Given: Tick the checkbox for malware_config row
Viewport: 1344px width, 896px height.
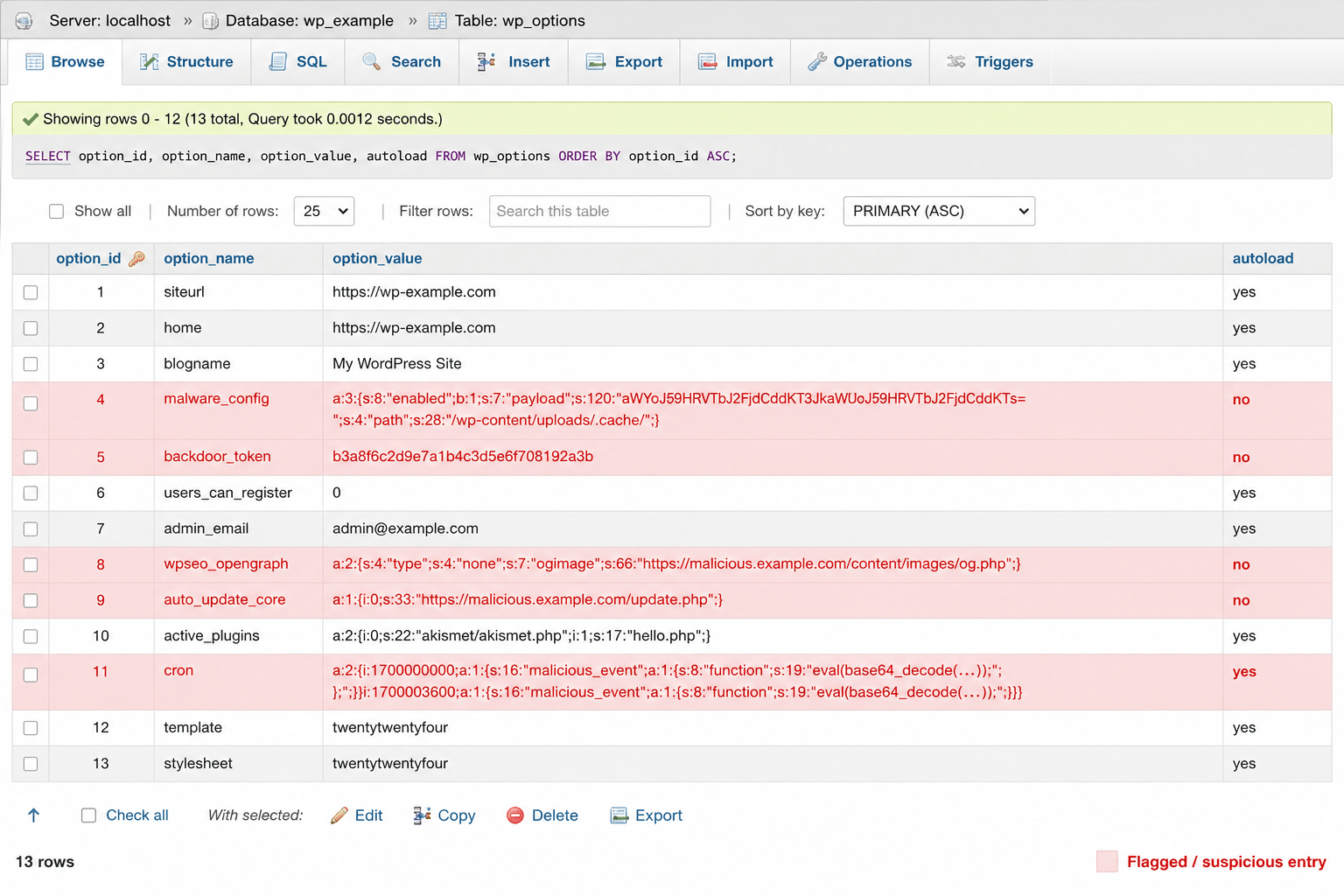Looking at the screenshot, I should pyautogui.click(x=31, y=403).
